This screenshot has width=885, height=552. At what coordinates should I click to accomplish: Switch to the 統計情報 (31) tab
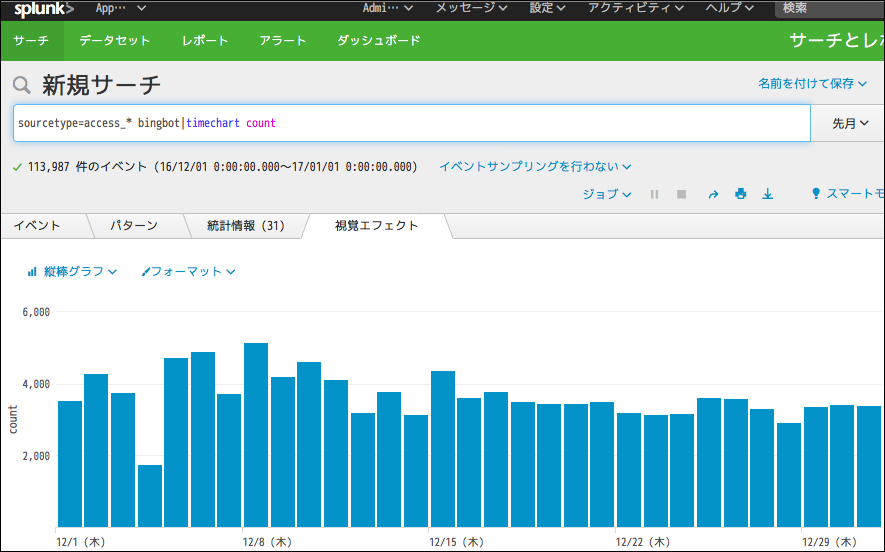pos(245,226)
